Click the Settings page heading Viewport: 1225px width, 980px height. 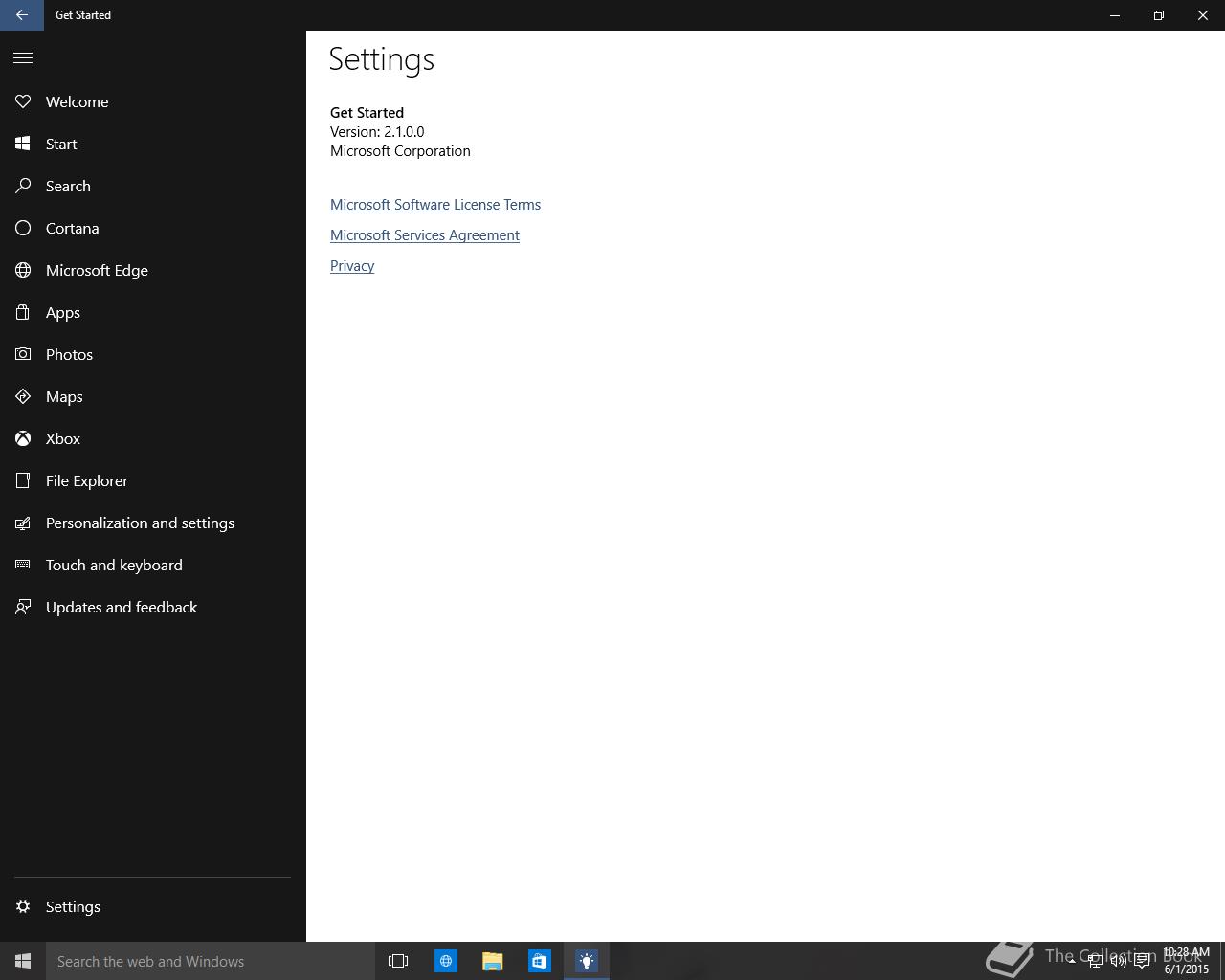point(382,59)
